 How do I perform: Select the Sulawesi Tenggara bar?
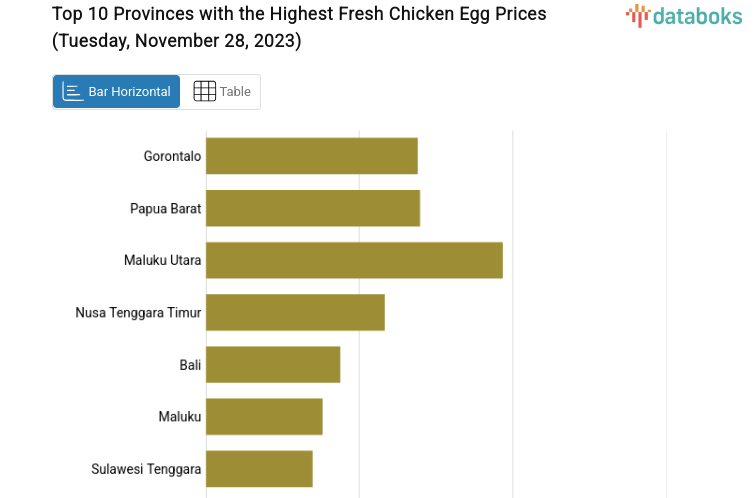[x=259, y=468]
